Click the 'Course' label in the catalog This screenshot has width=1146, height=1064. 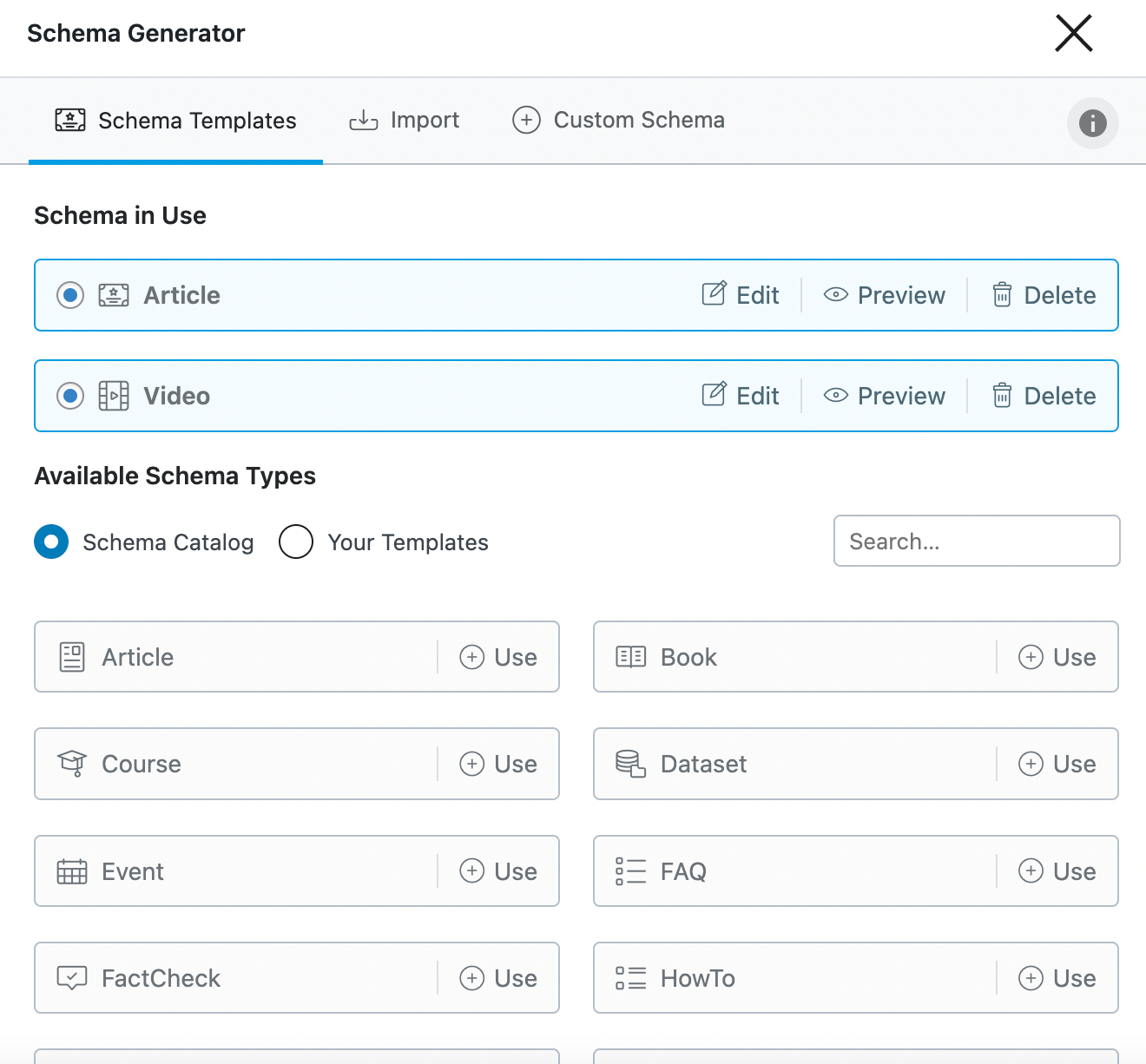tap(142, 764)
